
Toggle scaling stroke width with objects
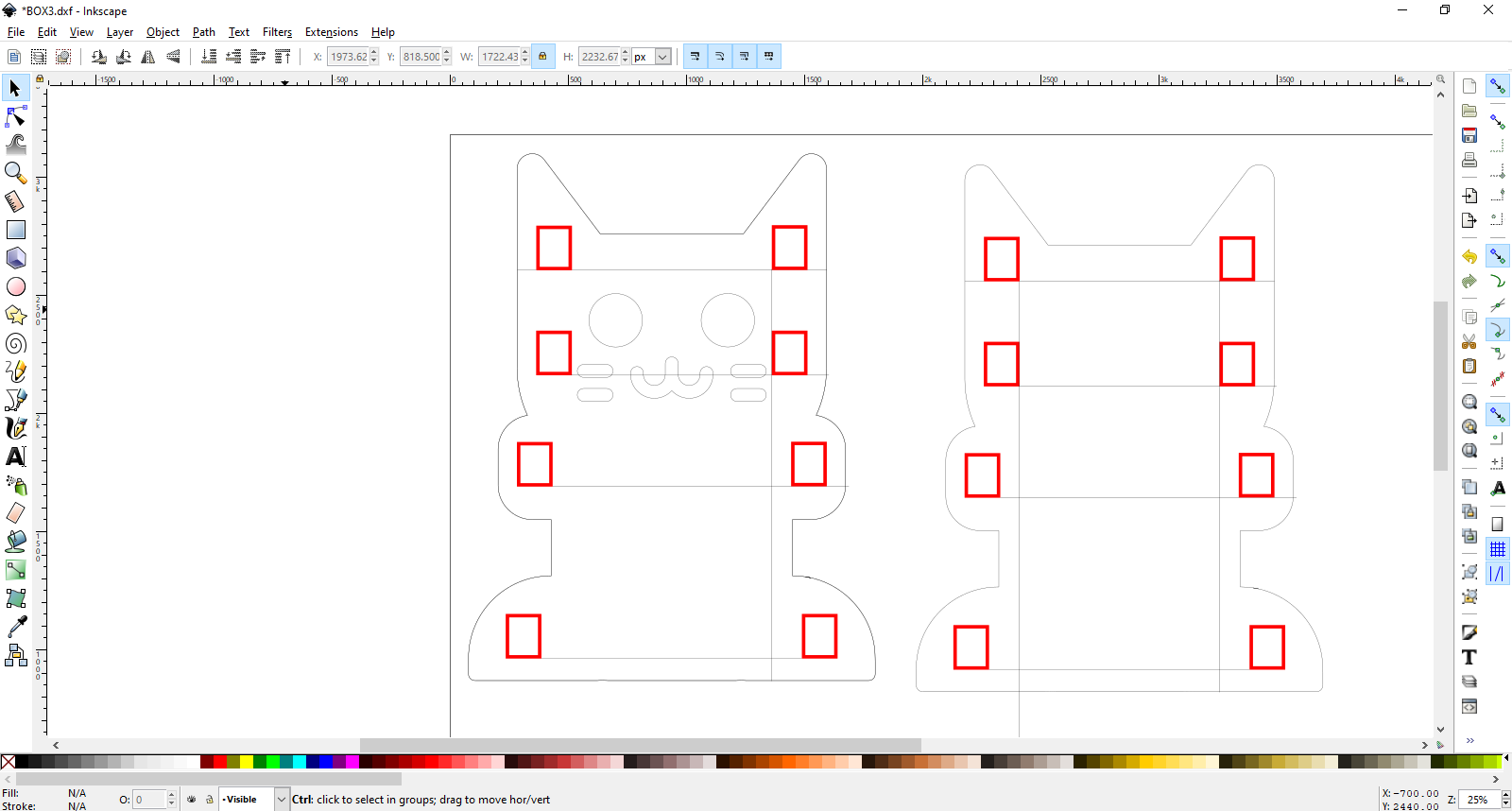pyautogui.click(x=695, y=57)
